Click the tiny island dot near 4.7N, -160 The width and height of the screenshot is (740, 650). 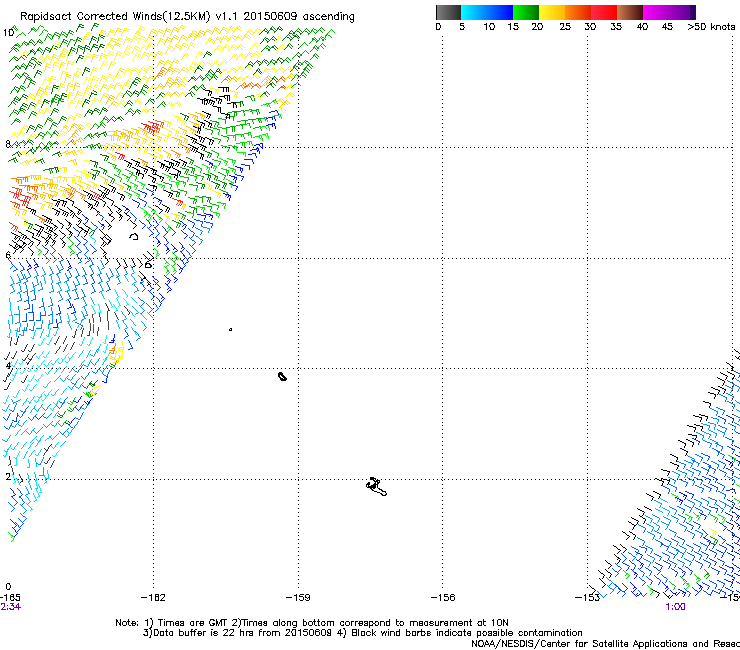coord(230,329)
